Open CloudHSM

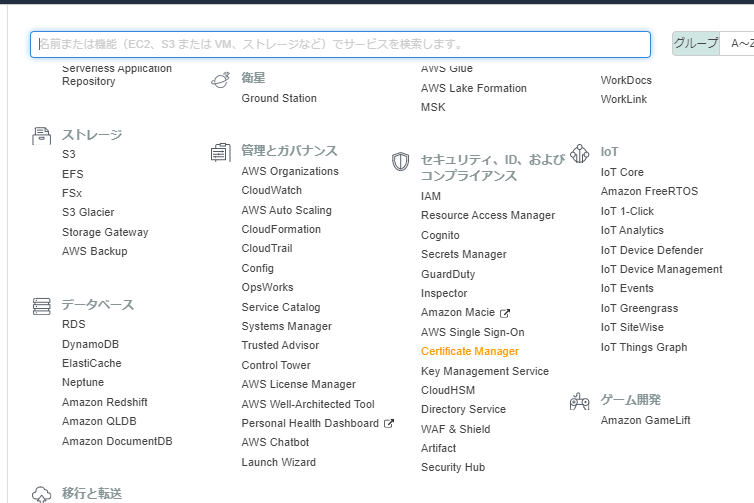point(448,390)
